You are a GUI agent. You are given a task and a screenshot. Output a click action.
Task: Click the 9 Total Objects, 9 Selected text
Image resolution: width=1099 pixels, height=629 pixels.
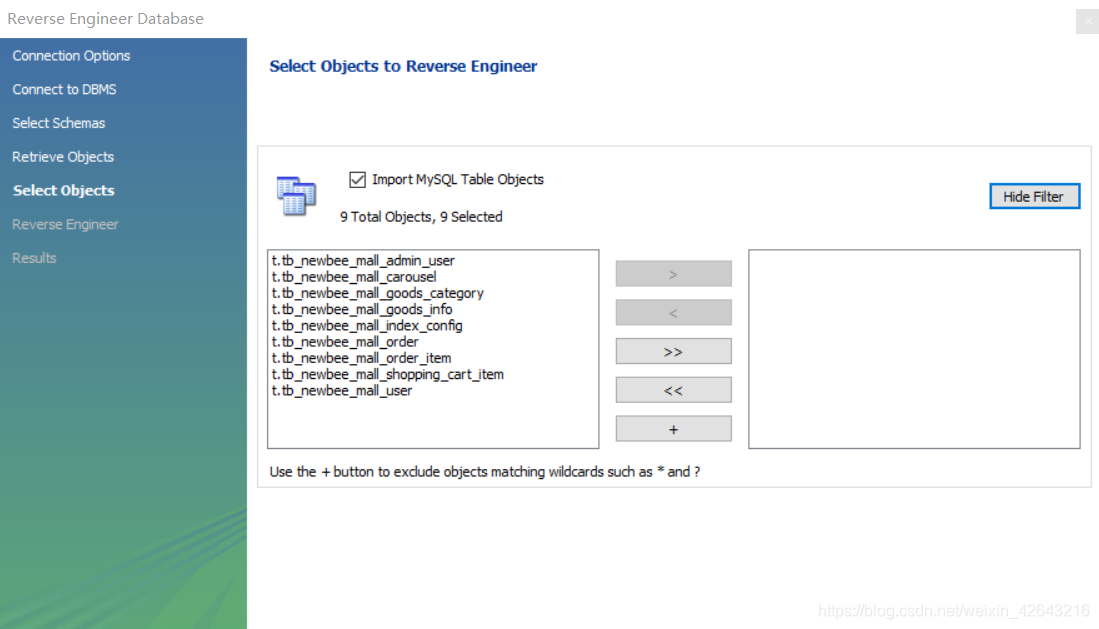pyautogui.click(x=421, y=217)
